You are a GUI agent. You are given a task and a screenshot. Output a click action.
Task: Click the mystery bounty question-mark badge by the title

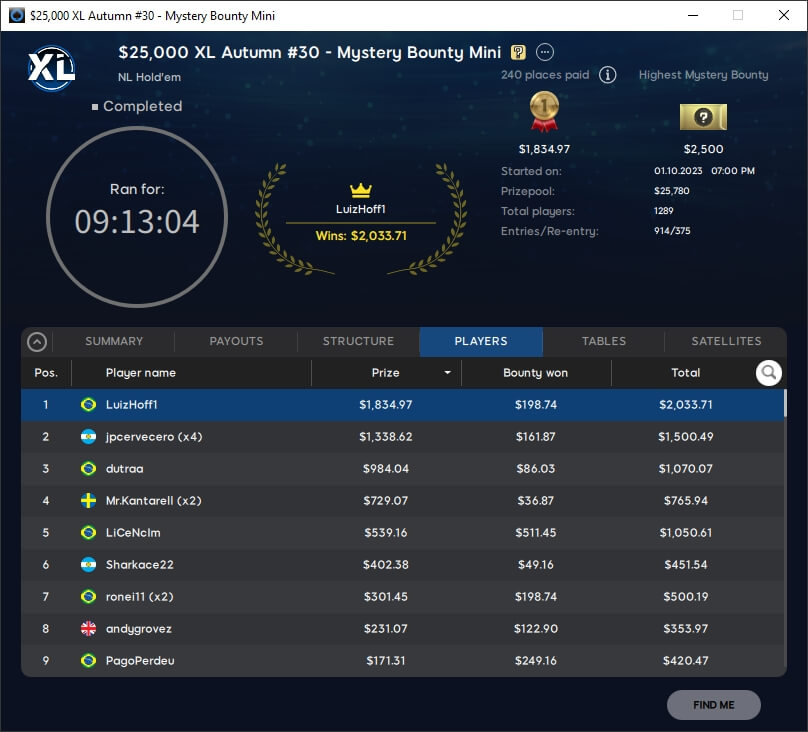click(x=518, y=52)
